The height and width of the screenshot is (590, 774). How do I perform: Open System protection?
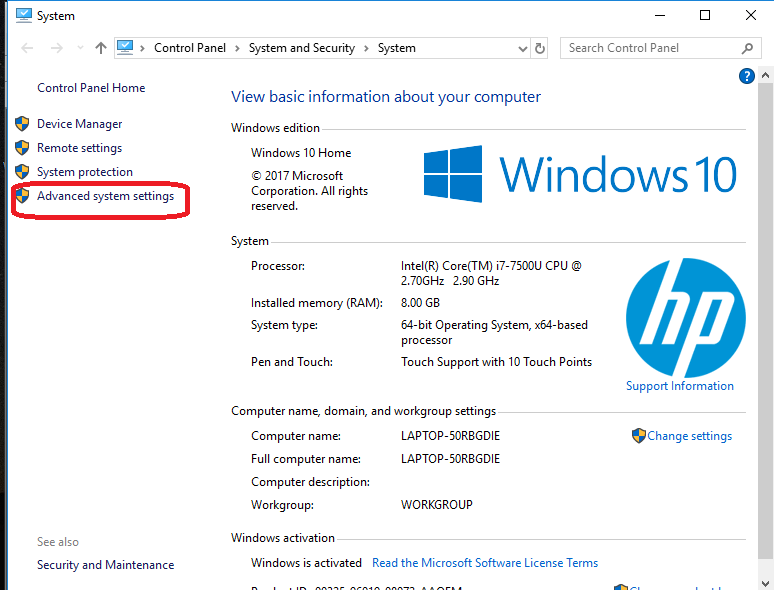(85, 172)
